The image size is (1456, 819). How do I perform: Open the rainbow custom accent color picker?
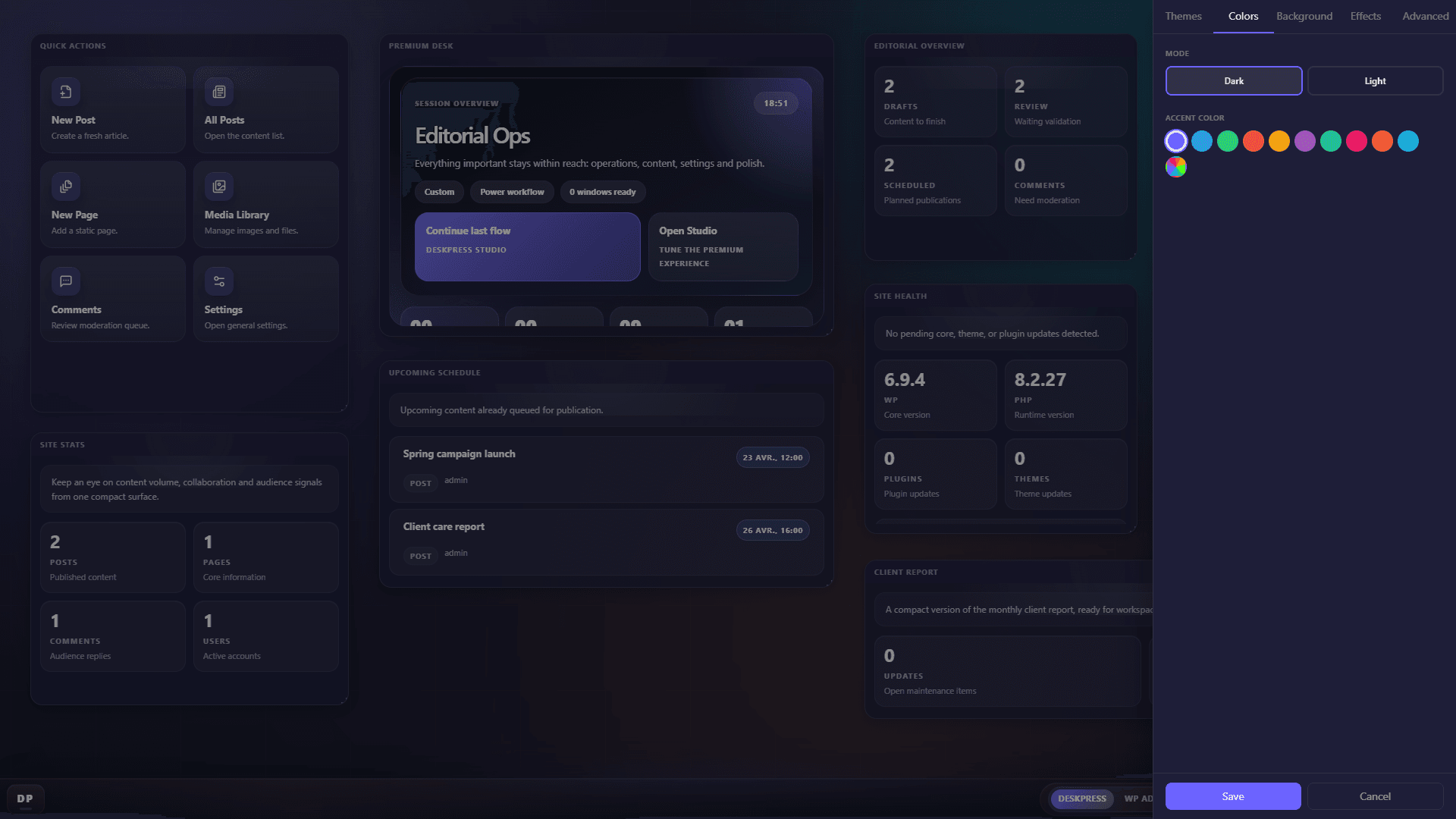click(1175, 167)
